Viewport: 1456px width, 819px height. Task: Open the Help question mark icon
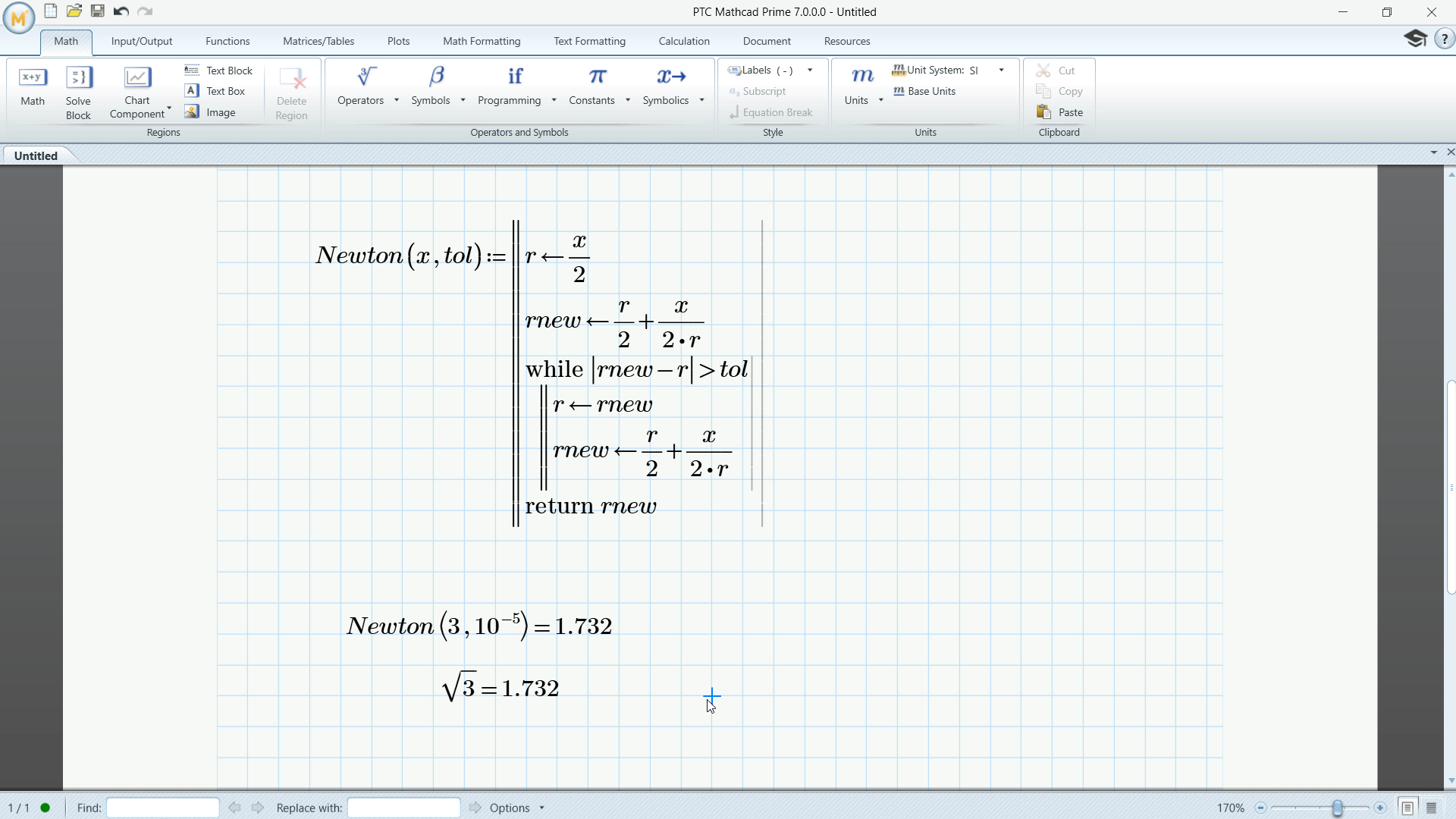point(1445,39)
